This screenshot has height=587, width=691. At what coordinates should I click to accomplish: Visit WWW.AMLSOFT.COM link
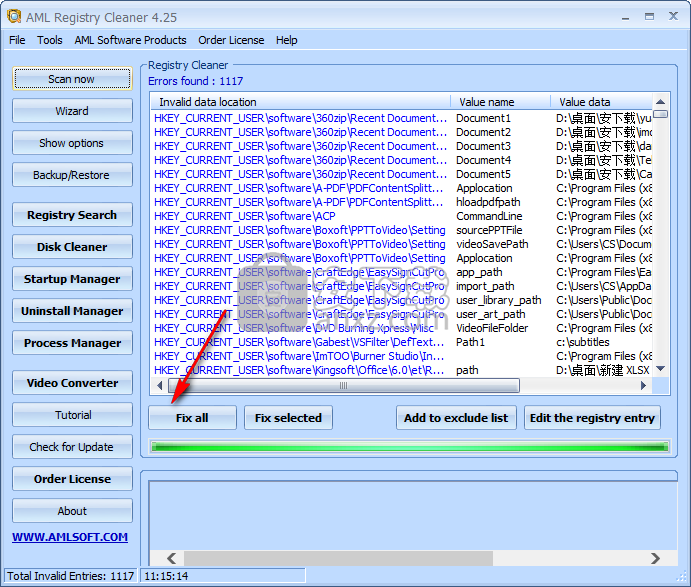click(70, 537)
